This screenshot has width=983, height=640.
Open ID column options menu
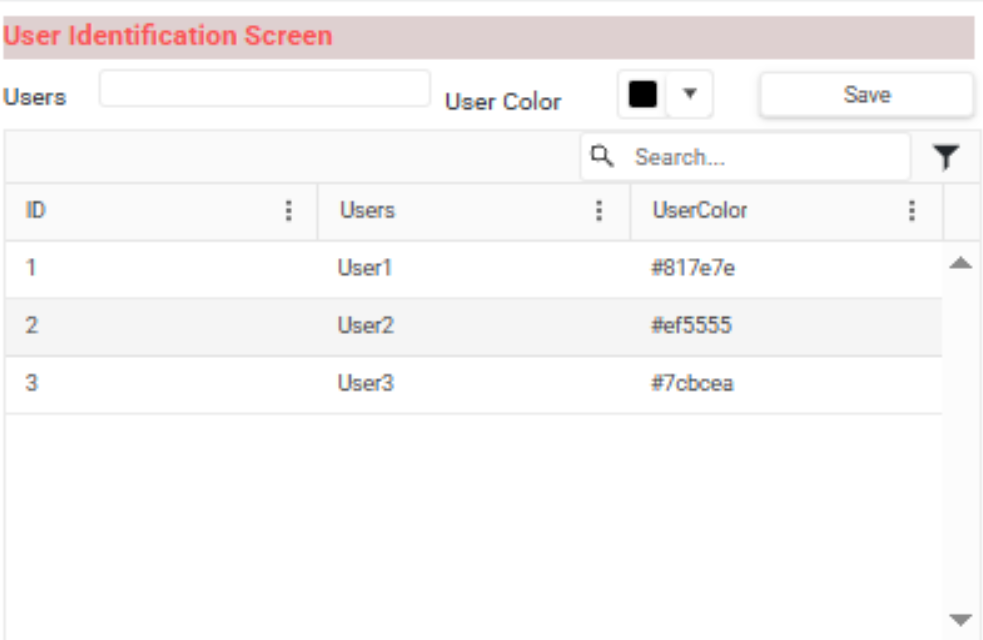pyautogui.click(x=288, y=211)
